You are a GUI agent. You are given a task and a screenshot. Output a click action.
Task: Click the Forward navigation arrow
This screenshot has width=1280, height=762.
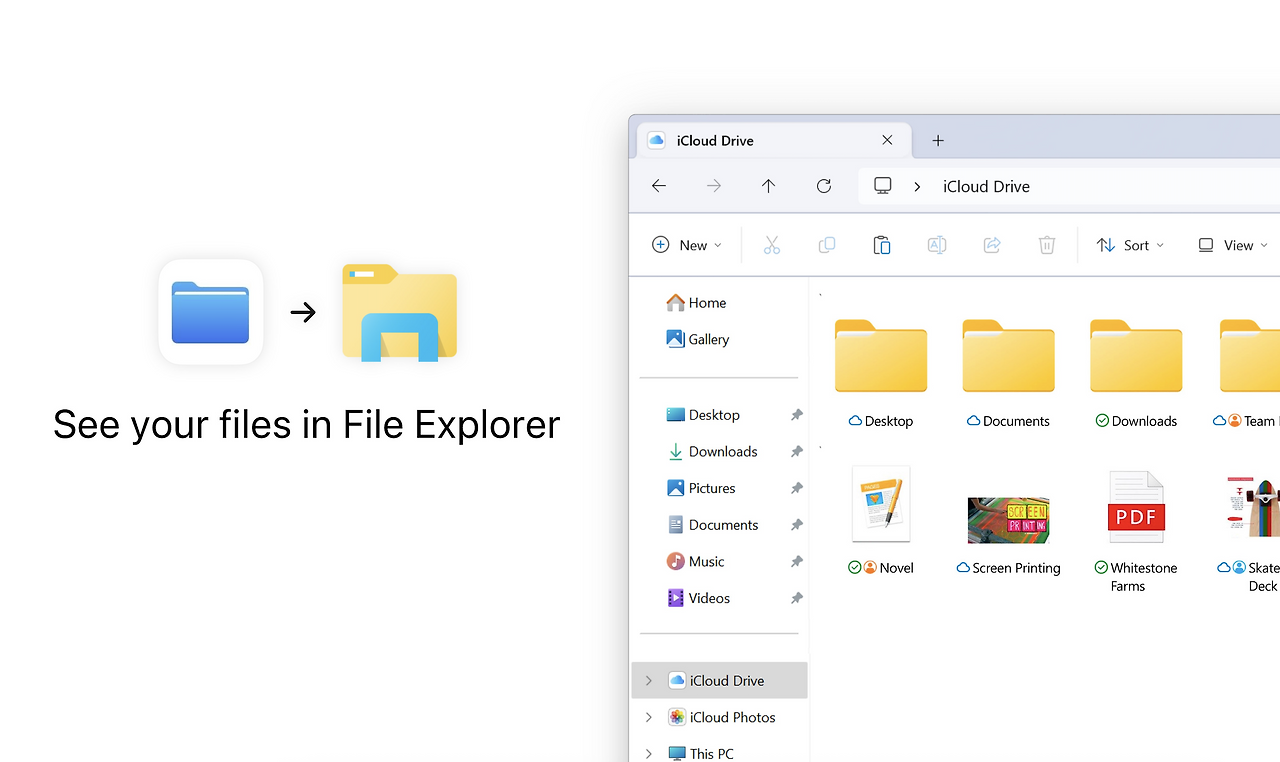[x=714, y=186]
